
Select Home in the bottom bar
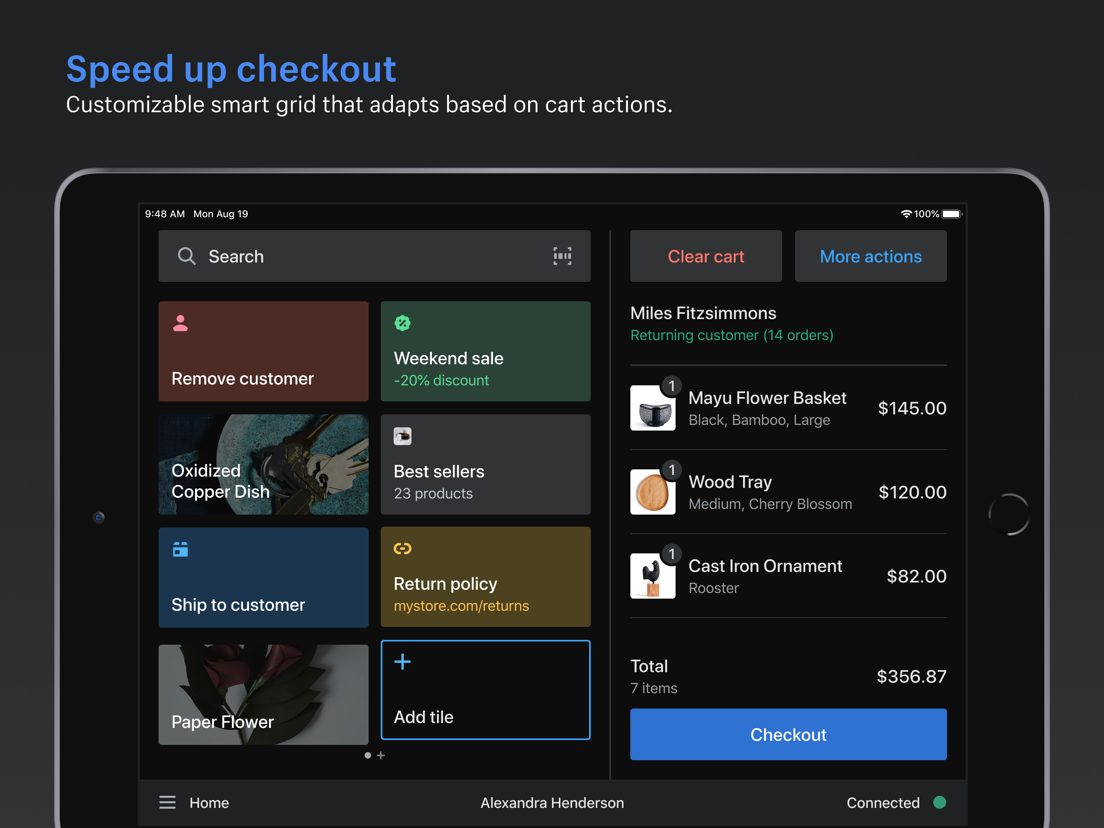[209, 802]
